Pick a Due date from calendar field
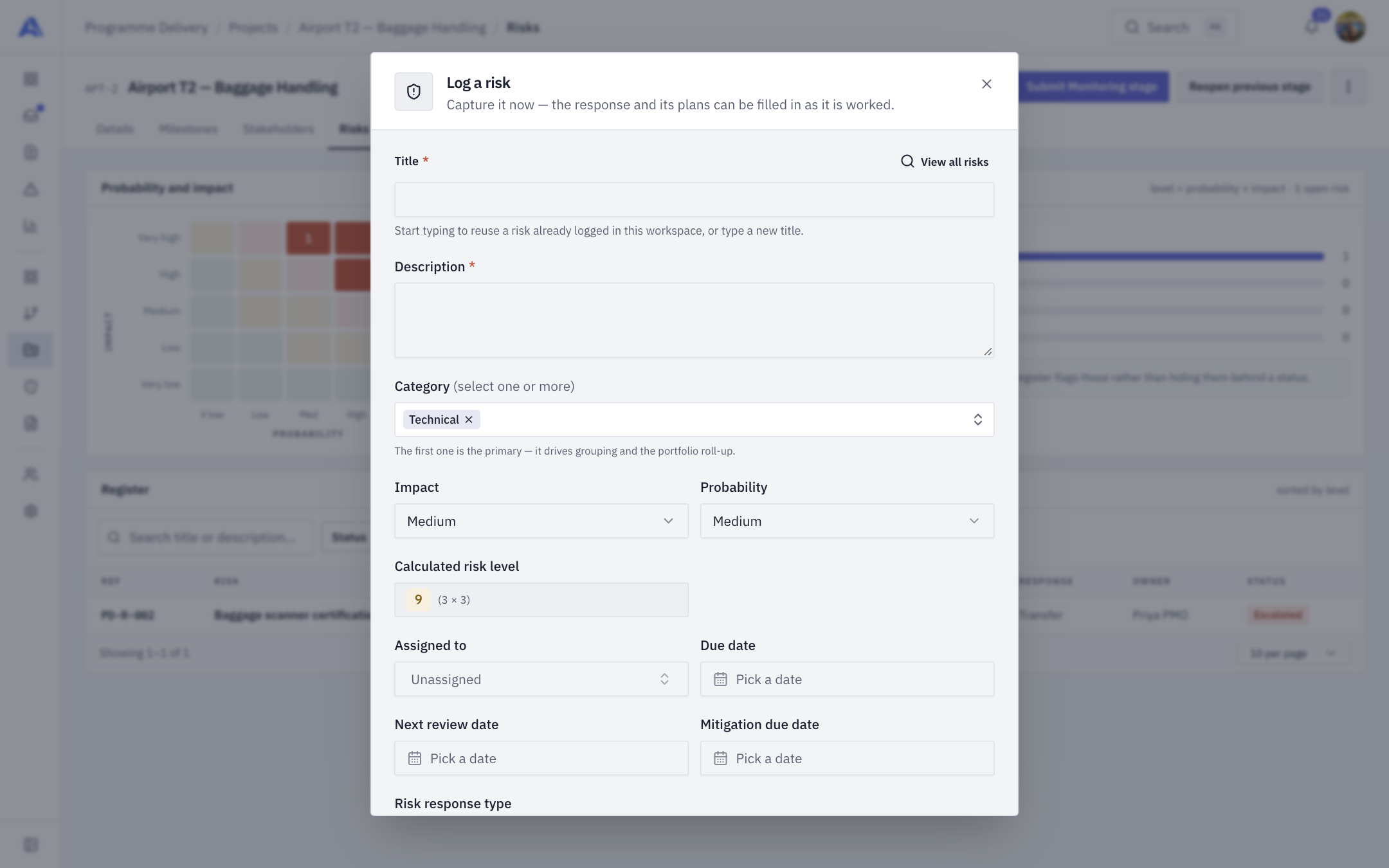1389x868 pixels. coord(847,679)
